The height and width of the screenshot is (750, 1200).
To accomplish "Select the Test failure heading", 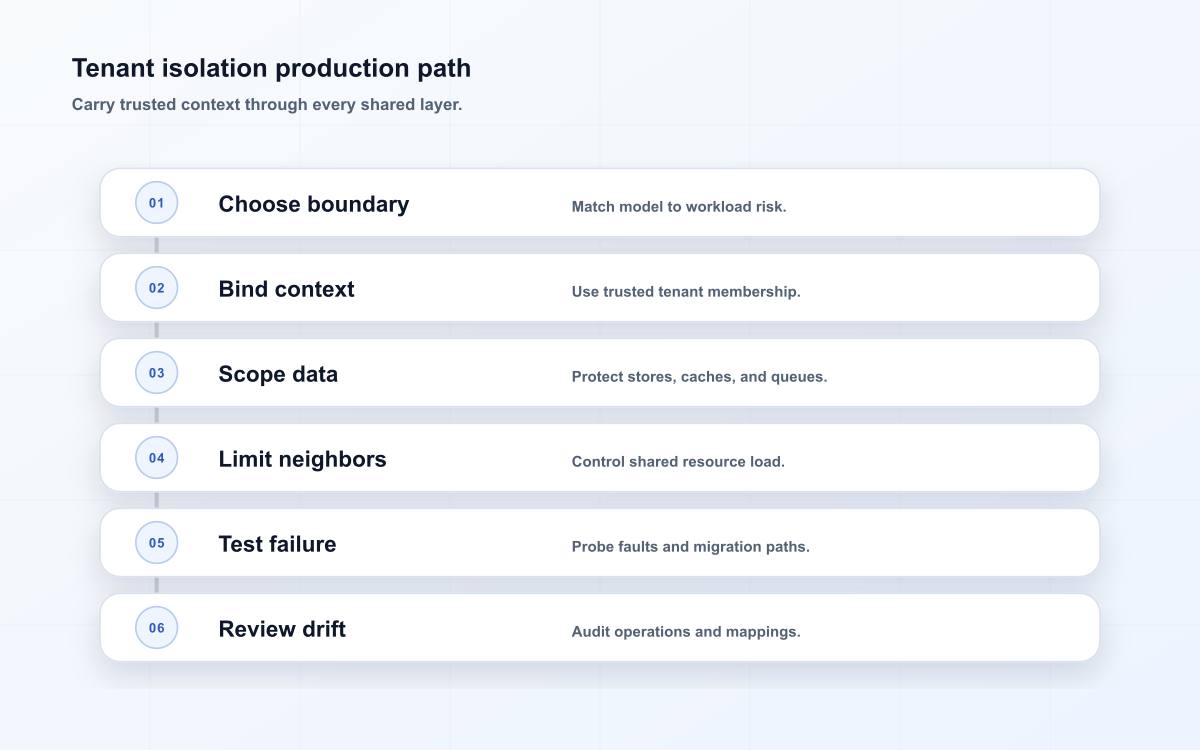I will pos(277,544).
